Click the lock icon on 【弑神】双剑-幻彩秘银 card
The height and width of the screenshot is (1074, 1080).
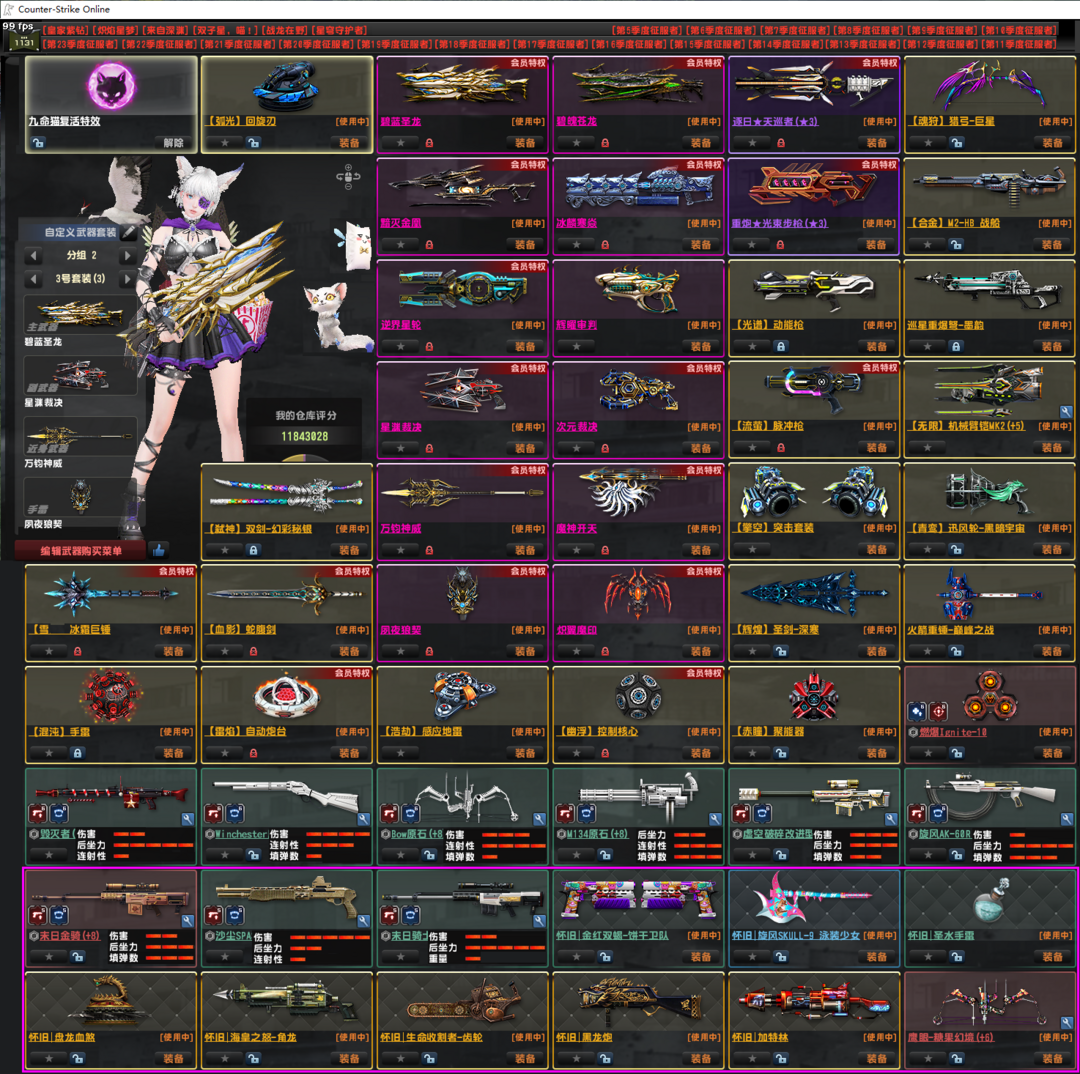pos(253,550)
